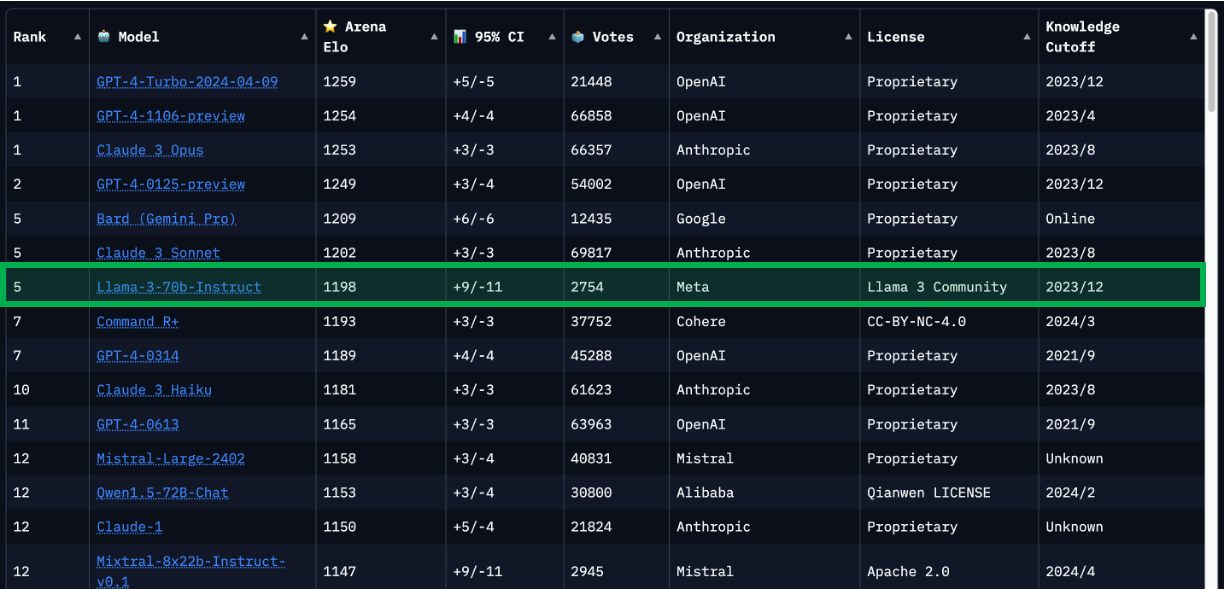The width and height of the screenshot is (1224, 590).
Task: Open the Bard (Gemini Pro) link
Action: pyautogui.click(x=166, y=218)
